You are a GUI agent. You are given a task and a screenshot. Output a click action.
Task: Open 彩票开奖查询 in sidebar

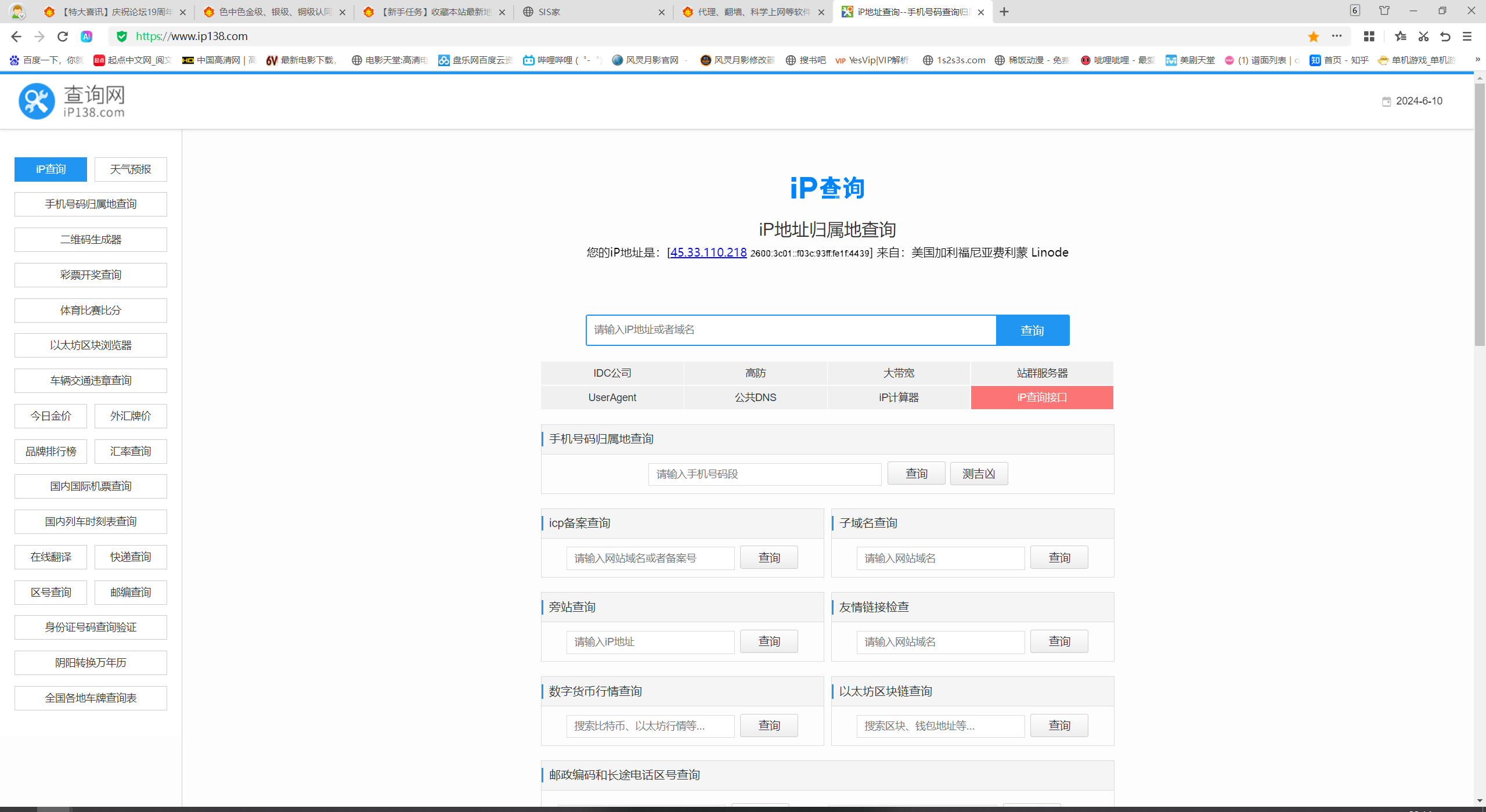click(91, 275)
